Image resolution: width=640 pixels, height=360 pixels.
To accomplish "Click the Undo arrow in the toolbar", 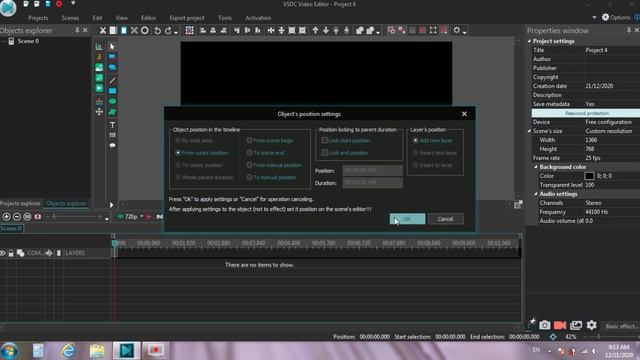I will 157,31.
